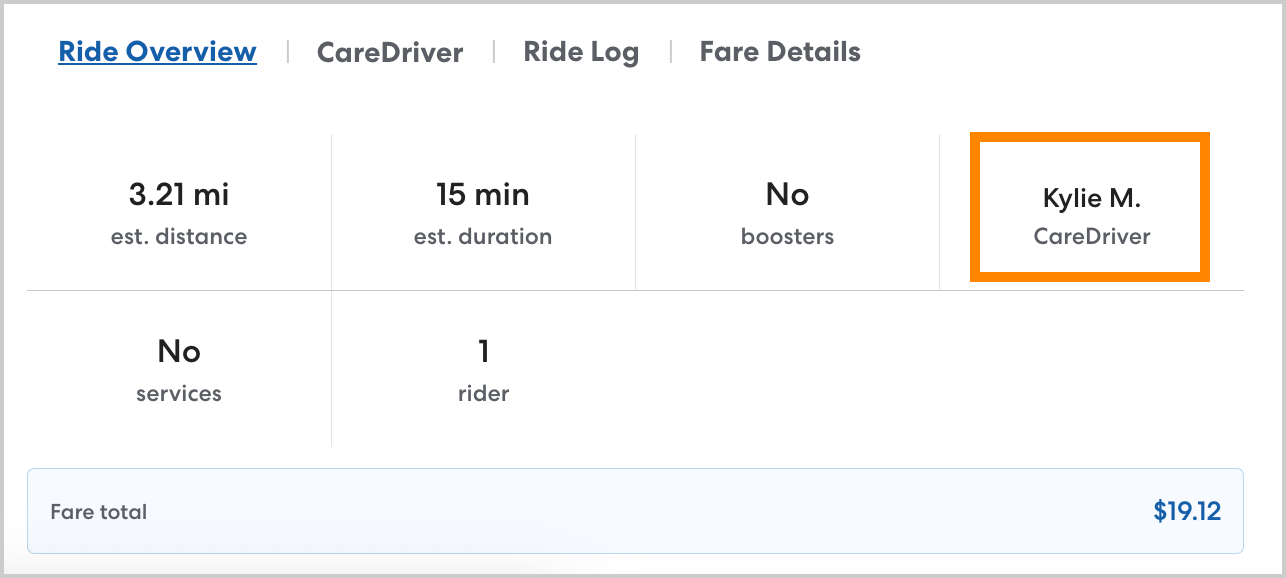Select the CareDriver label under Kylie M.
The height and width of the screenshot is (578, 1286).
coord(1092,237)
